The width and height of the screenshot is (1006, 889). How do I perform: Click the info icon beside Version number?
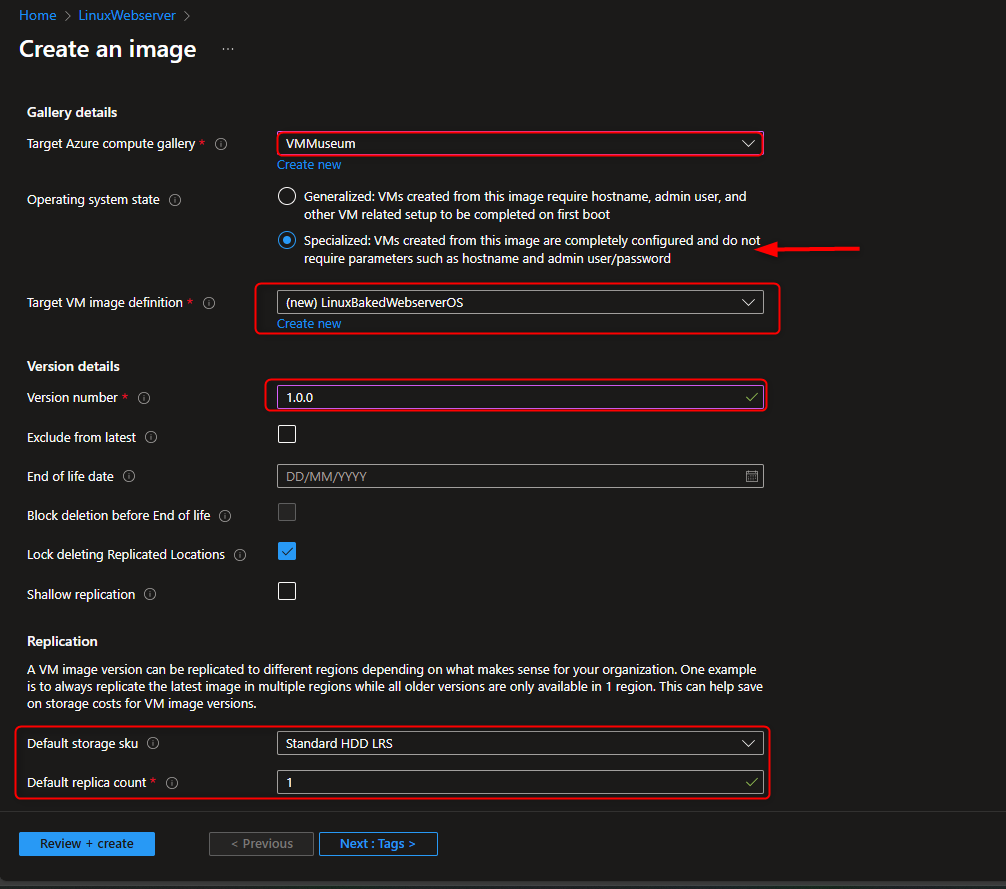[x=143, y=397]
